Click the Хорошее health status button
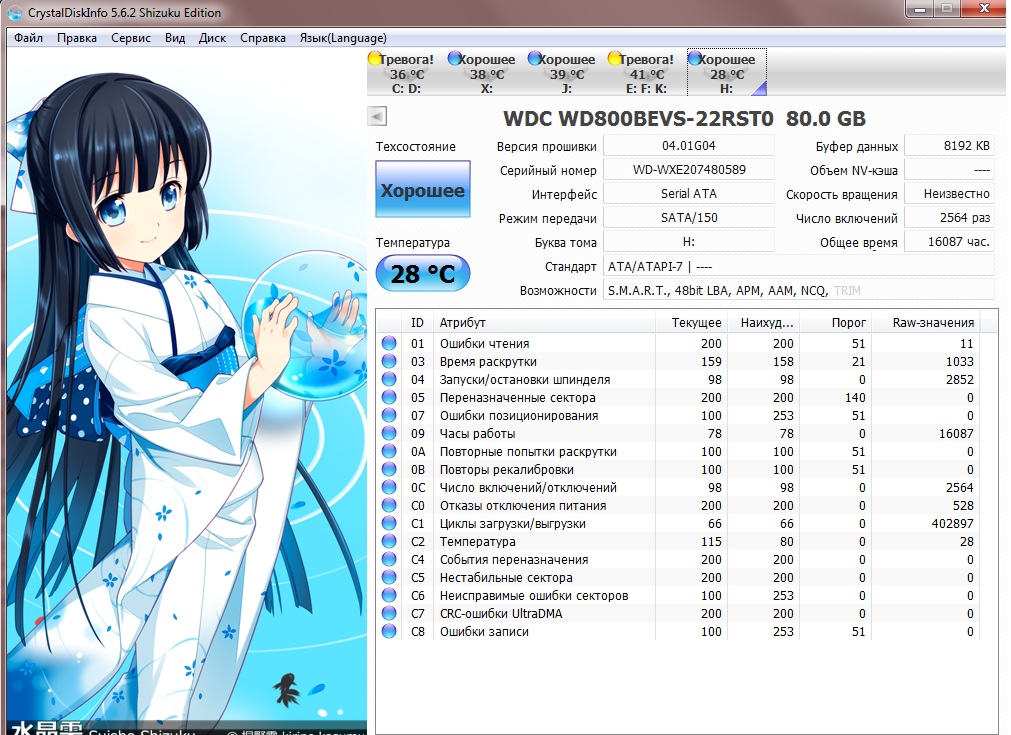1011x735 pixels. [x=423, y=189]
